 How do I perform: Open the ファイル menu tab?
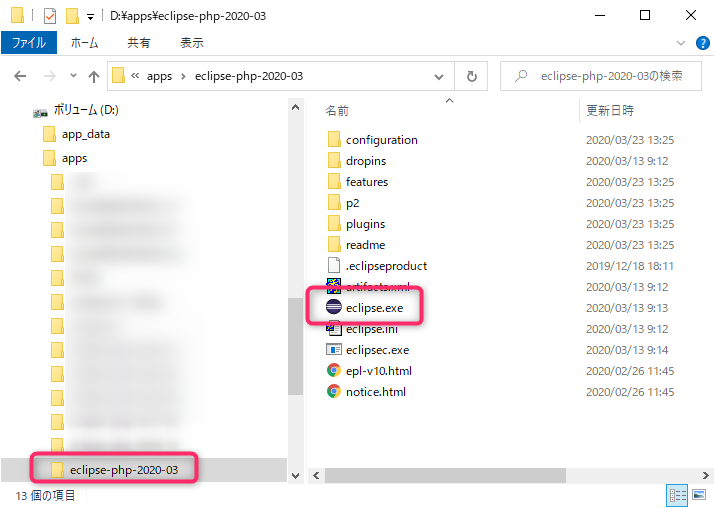(29, 43)
